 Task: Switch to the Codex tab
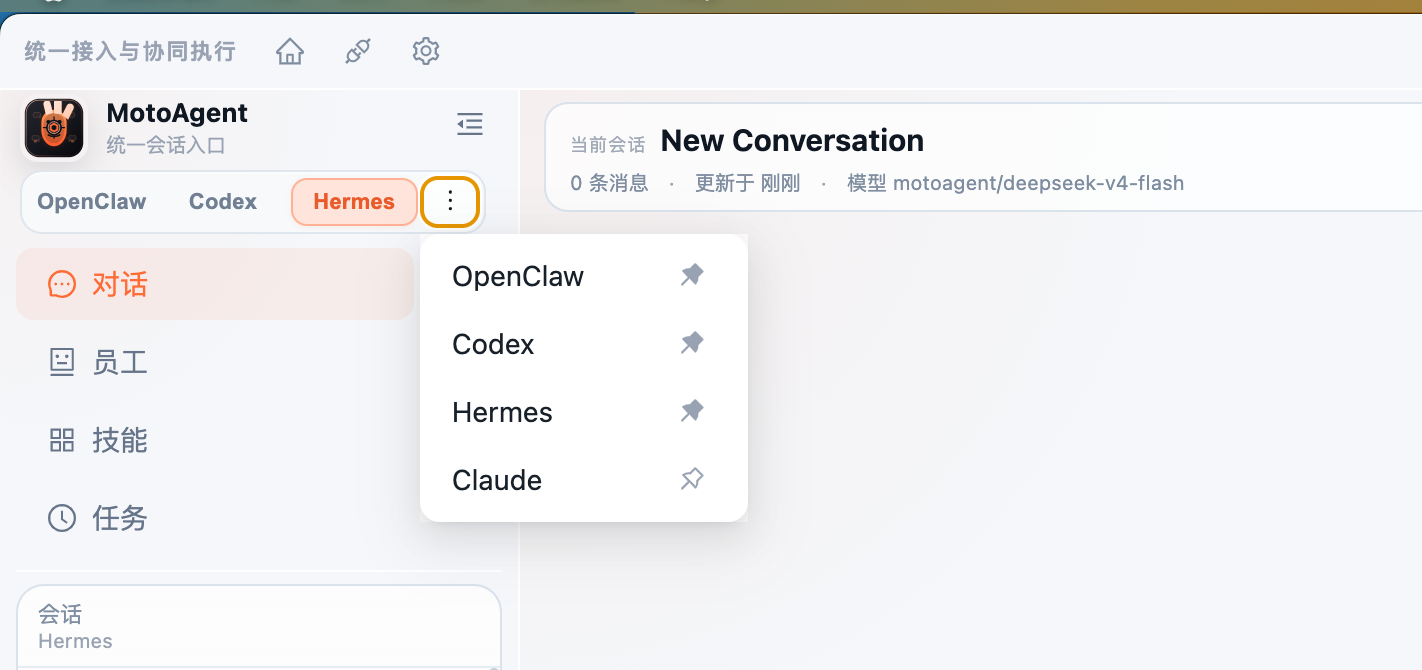pos(223,202)
